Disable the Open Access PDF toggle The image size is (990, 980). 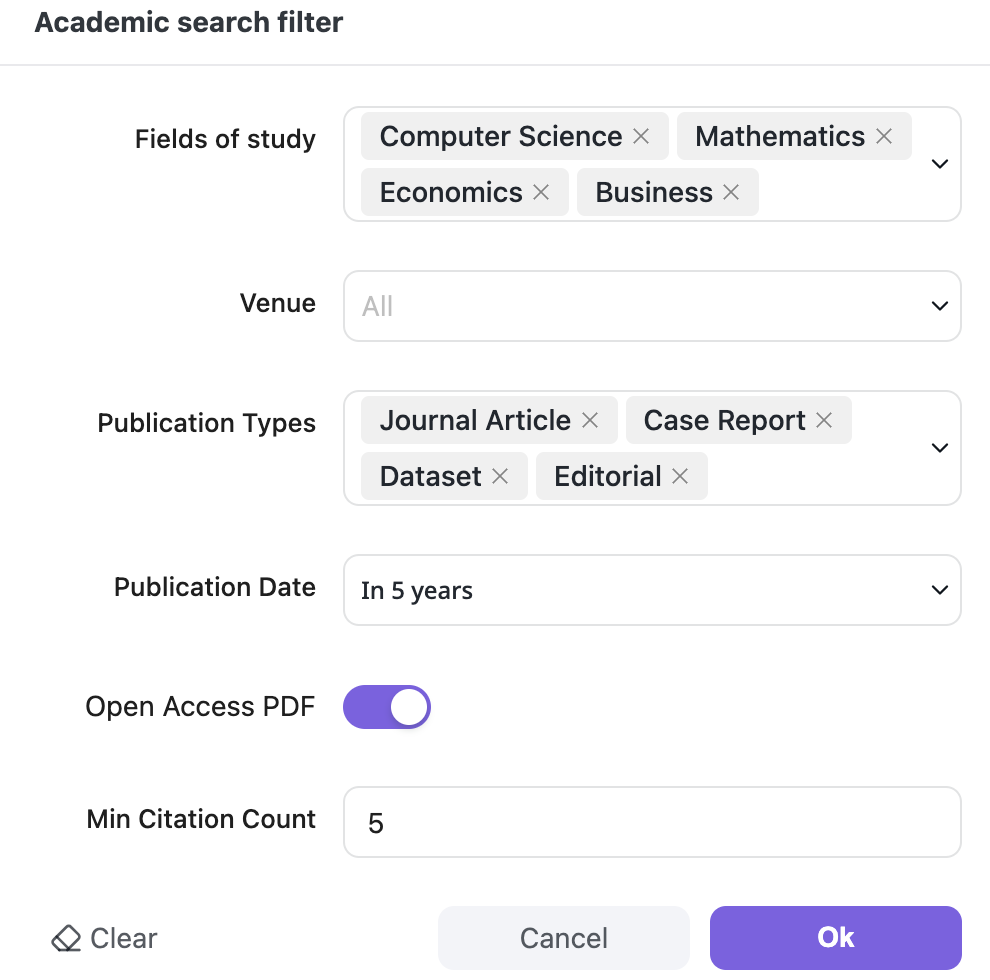387,707
